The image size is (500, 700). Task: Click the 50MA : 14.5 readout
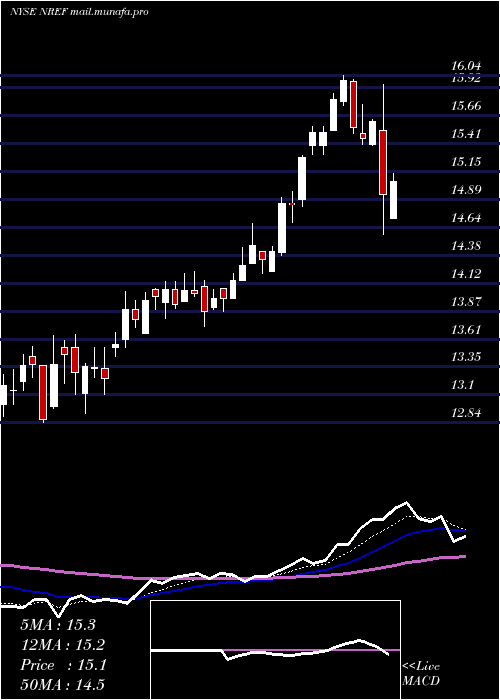point(62,685)
